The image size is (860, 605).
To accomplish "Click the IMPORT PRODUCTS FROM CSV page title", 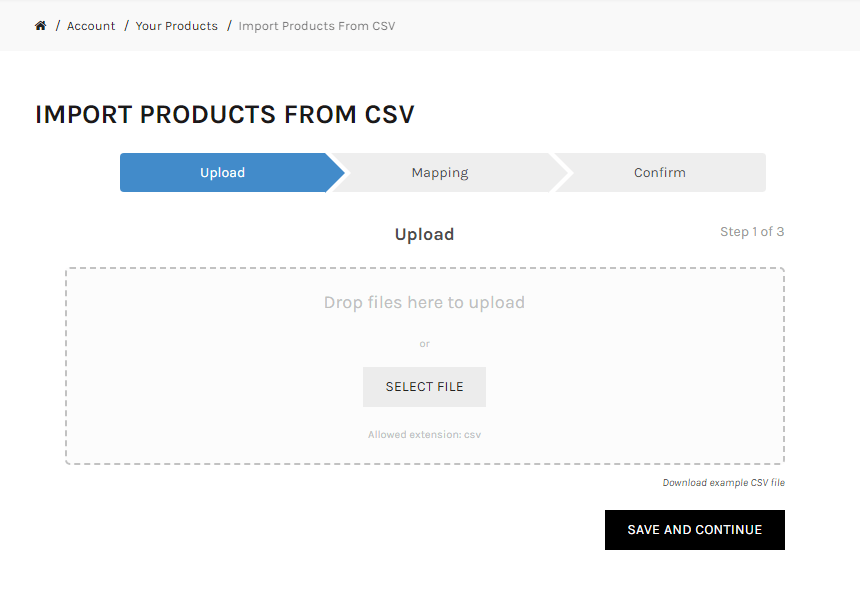I will click(x=225, y=115).
